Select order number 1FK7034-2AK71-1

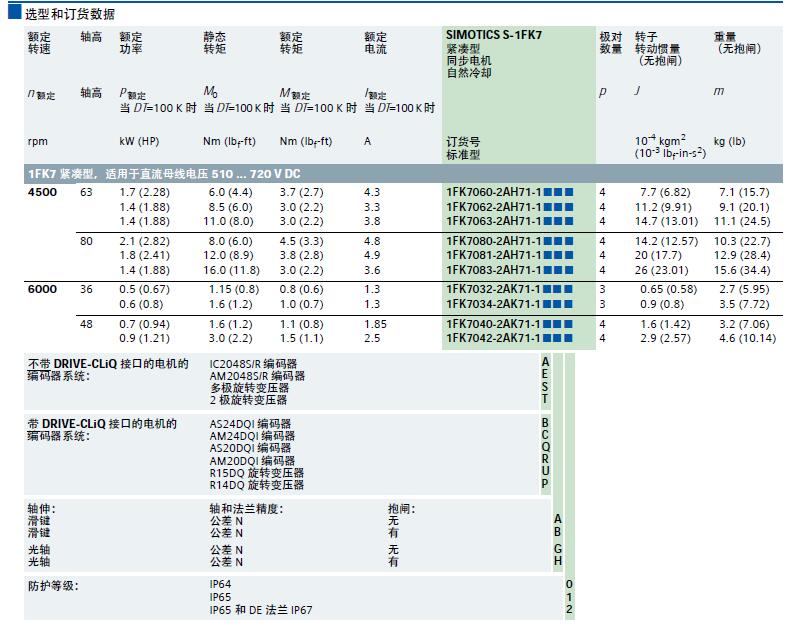492,304
